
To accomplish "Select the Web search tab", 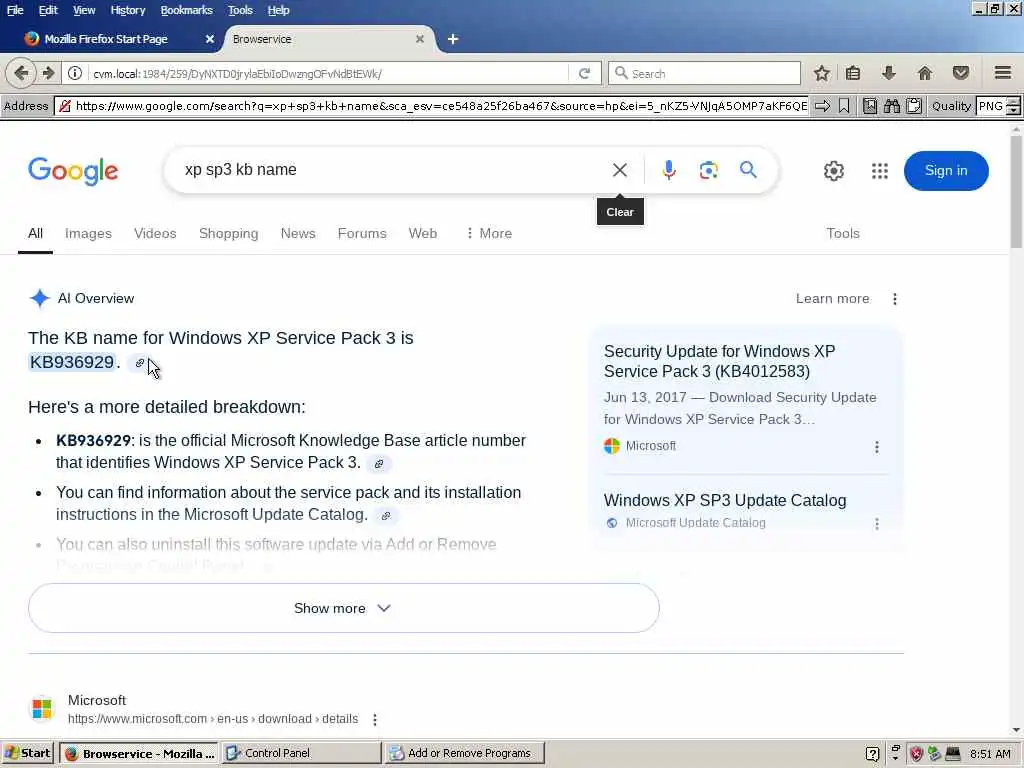I will [x=423, y=233].
